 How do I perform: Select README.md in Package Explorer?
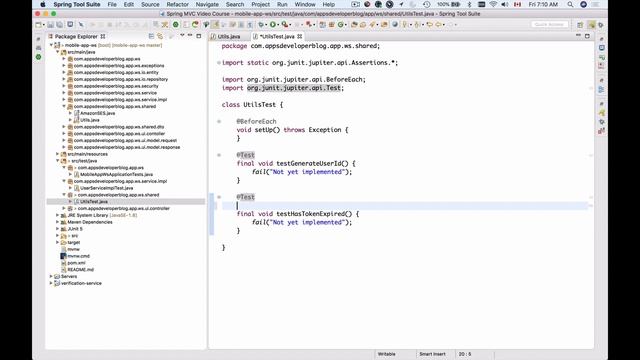[80, 270]
